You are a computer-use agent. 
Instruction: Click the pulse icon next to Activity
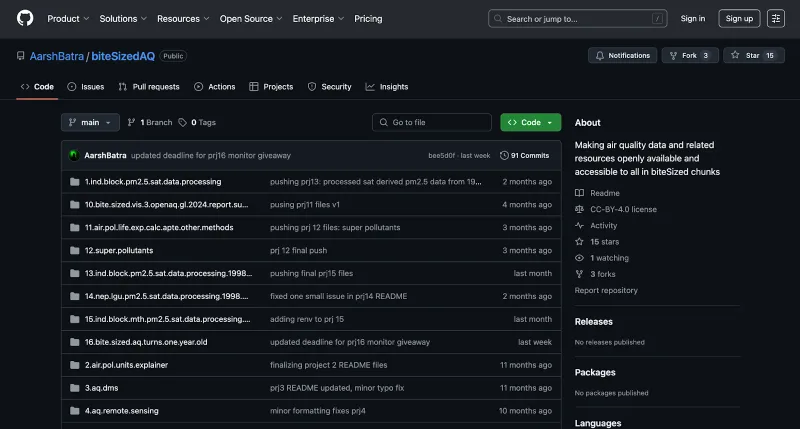579,225
